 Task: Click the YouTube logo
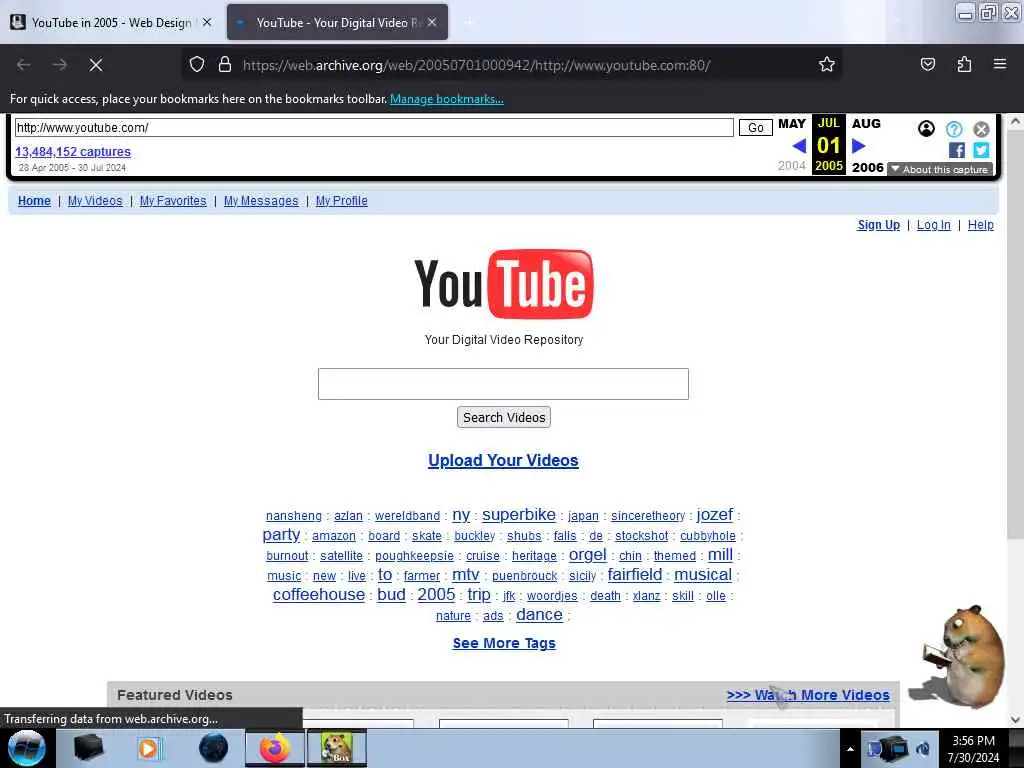click(504, 284)
